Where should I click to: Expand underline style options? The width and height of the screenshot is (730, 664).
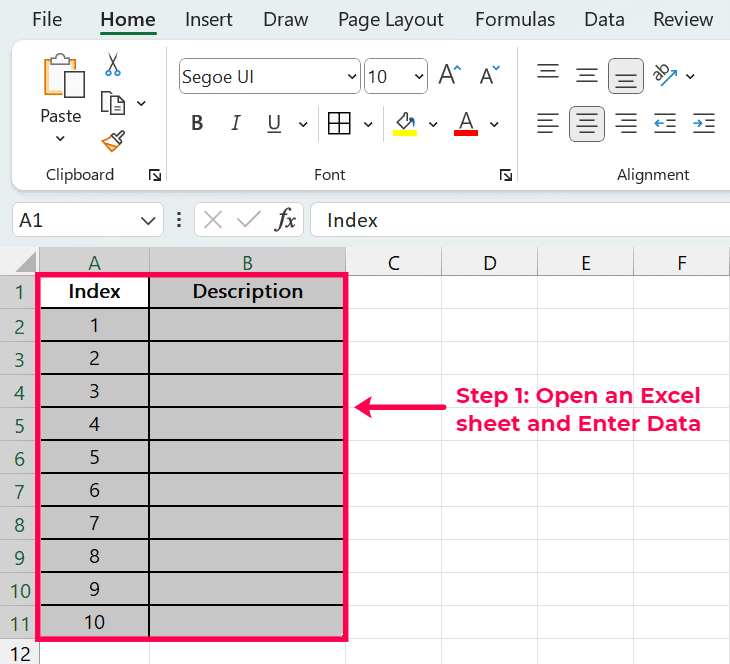(303, 124)
